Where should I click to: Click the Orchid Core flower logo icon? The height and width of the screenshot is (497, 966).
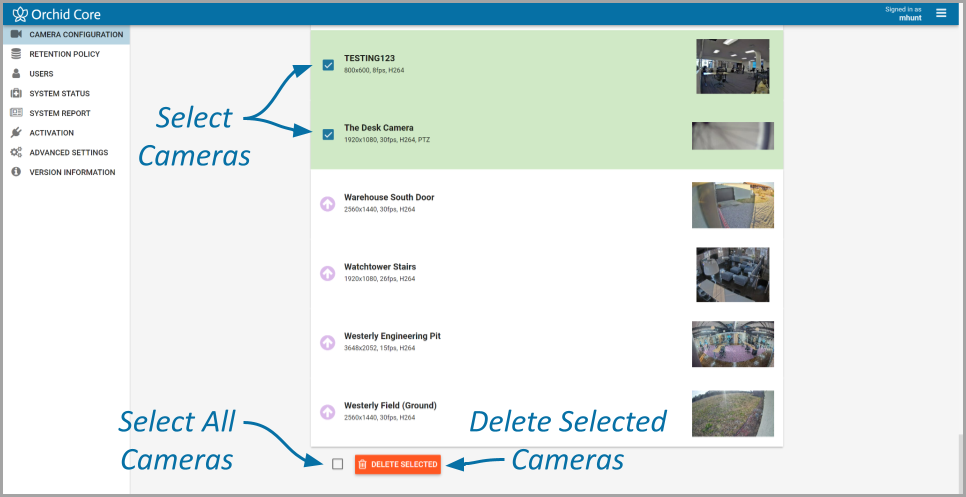(20, 14)
